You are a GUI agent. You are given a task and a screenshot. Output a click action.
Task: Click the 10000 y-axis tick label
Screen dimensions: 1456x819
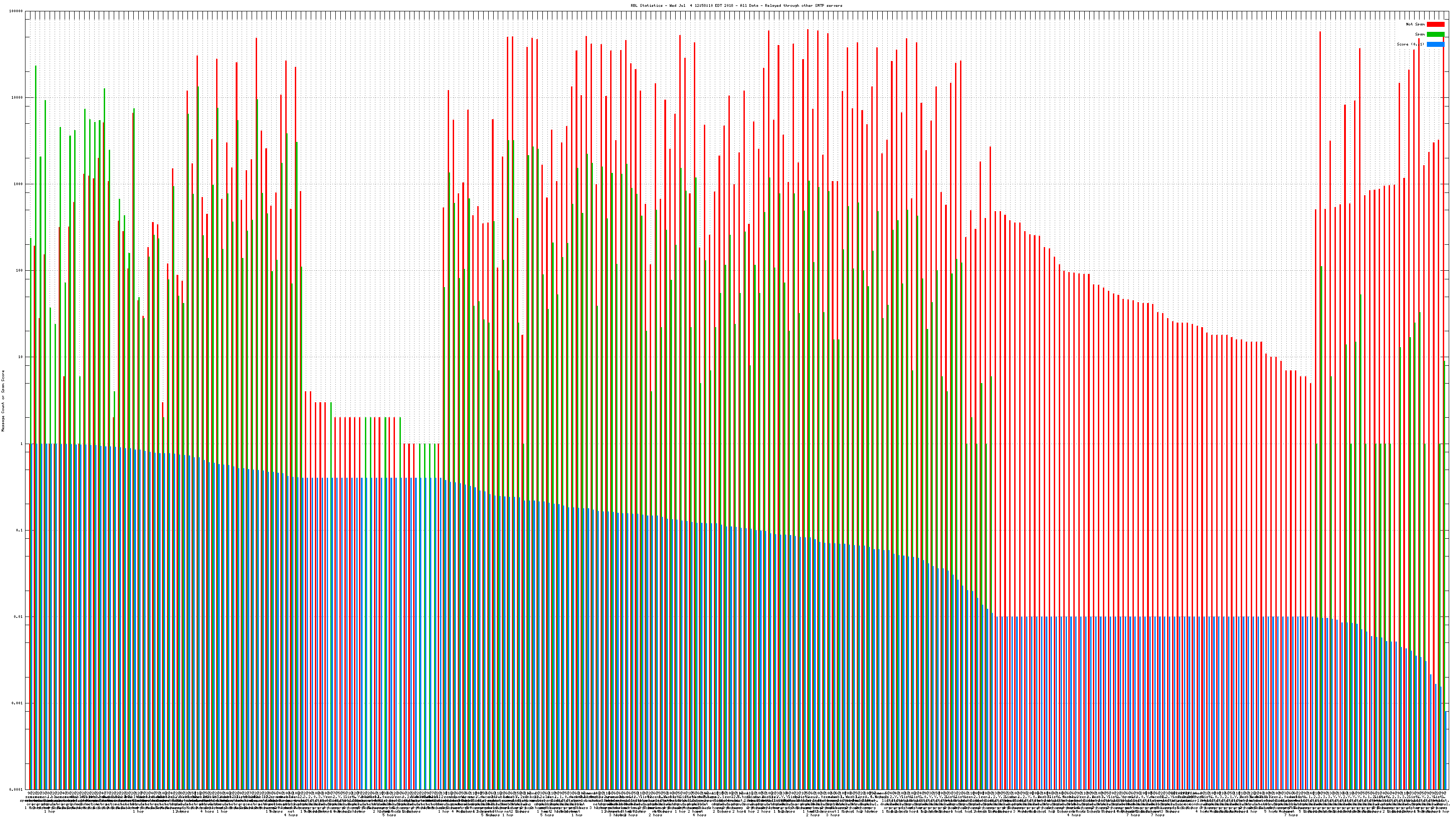coord(17,98)
